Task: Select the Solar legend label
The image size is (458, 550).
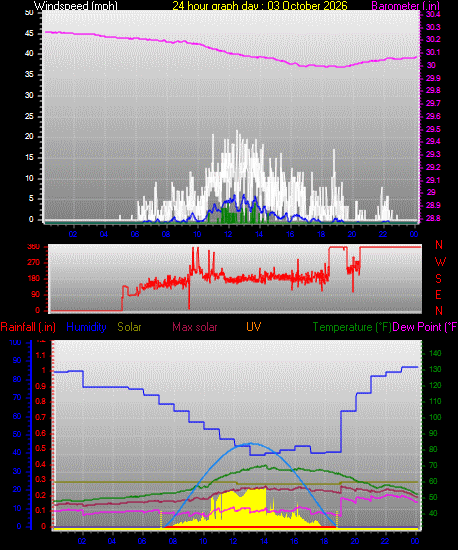Action: click(x=129, y=327)
